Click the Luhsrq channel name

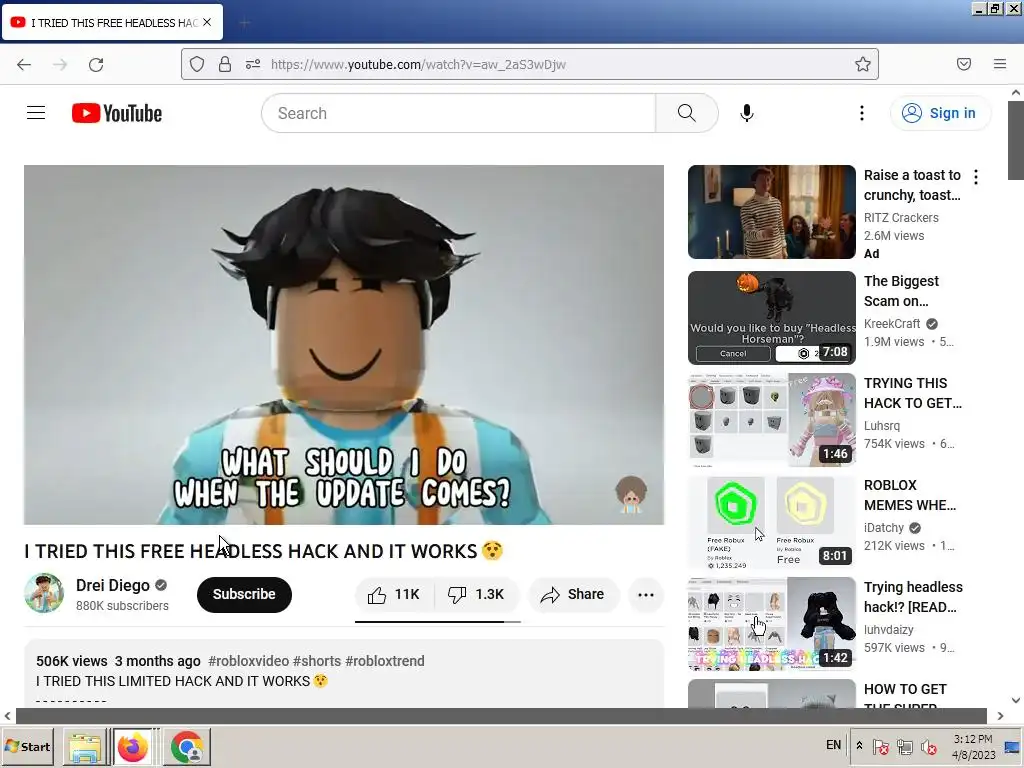click(882, 426)
